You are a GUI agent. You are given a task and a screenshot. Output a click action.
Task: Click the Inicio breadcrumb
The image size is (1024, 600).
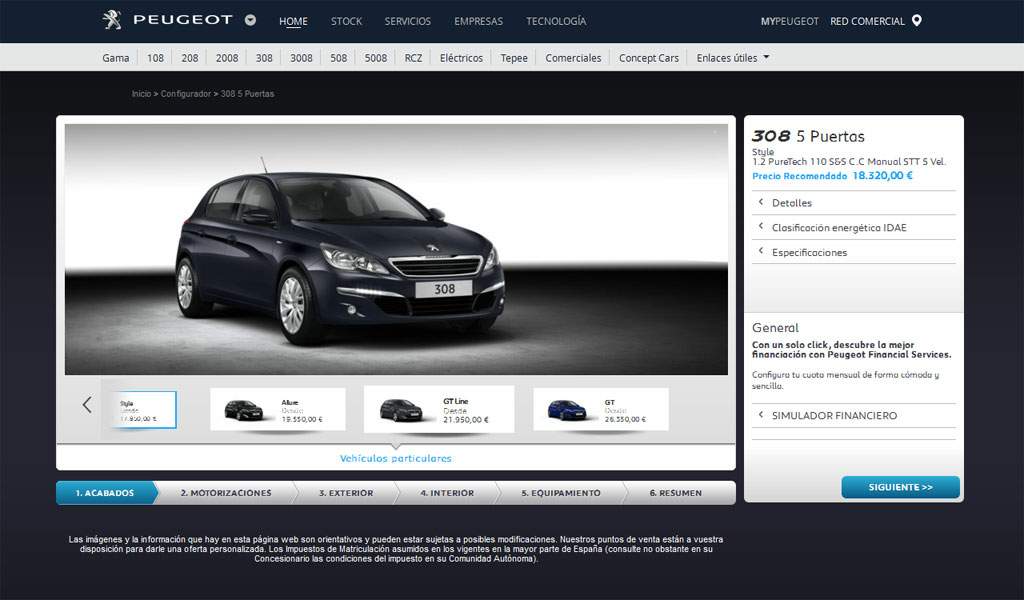(x=141, y=94)
